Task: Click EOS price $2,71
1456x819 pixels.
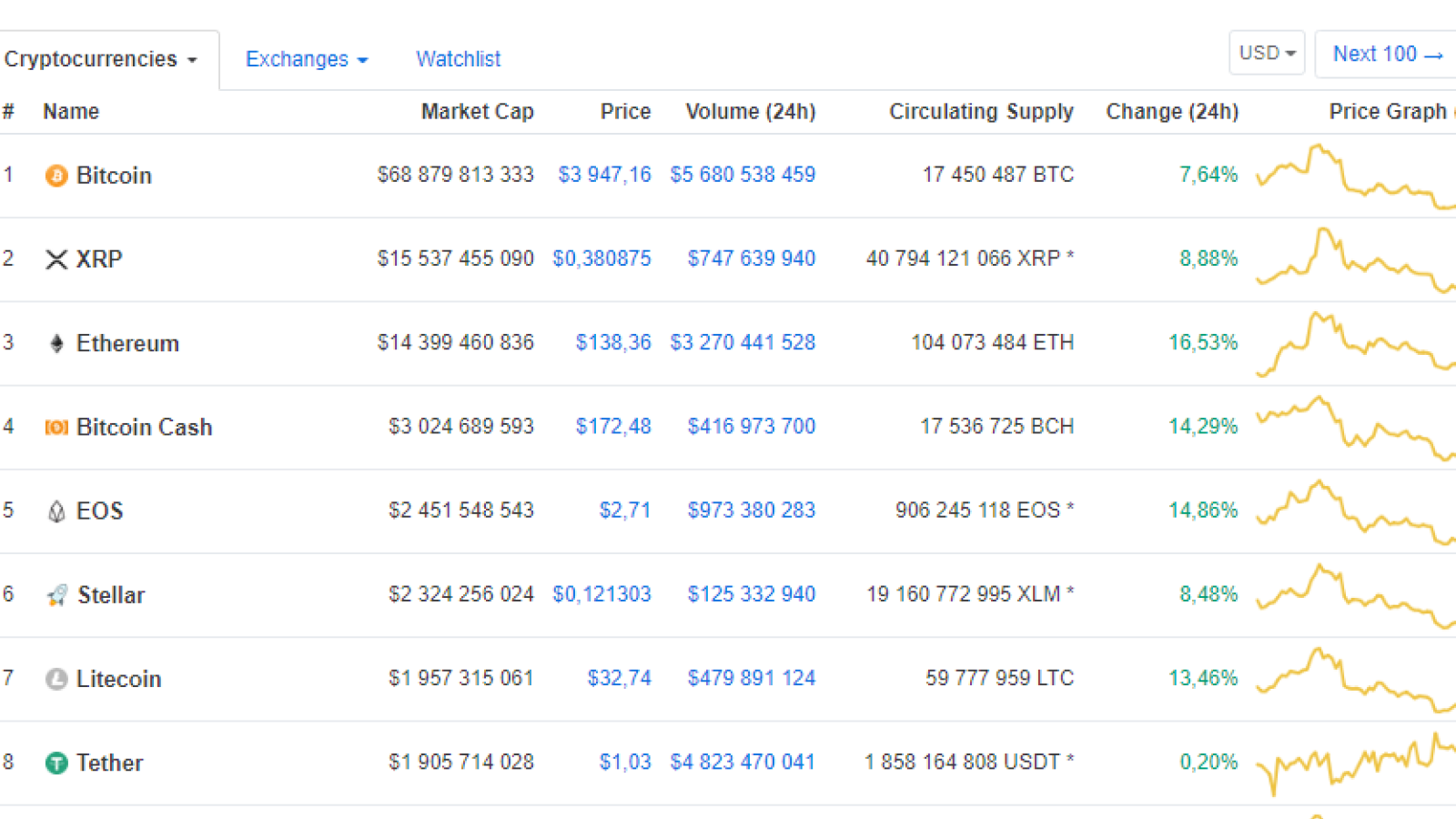Action: (x=625, y=511)
